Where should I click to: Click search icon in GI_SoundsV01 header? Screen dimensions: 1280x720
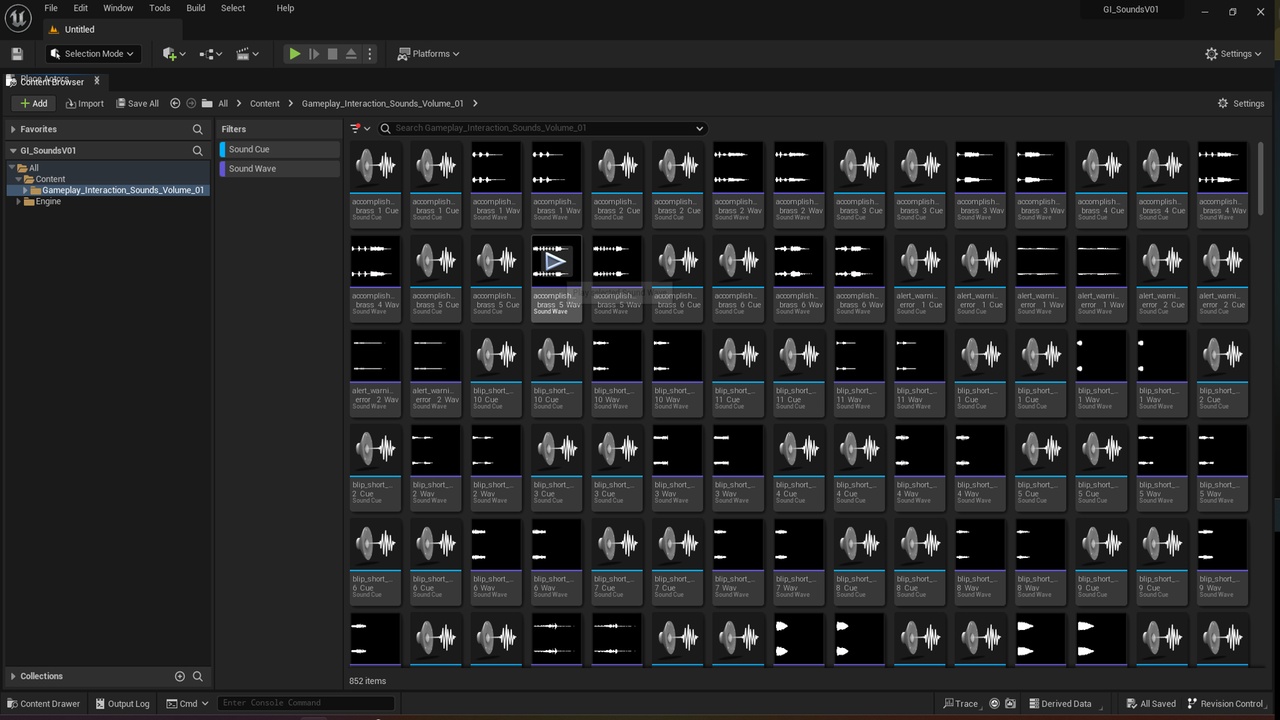point(197,151)
